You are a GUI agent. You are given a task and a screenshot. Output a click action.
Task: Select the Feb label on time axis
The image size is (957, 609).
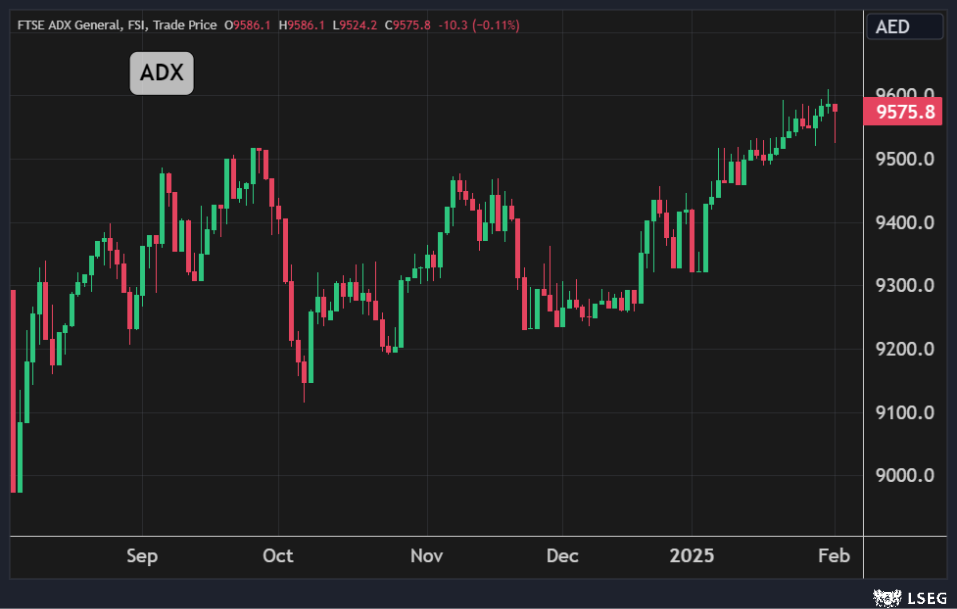coord(834,555)
